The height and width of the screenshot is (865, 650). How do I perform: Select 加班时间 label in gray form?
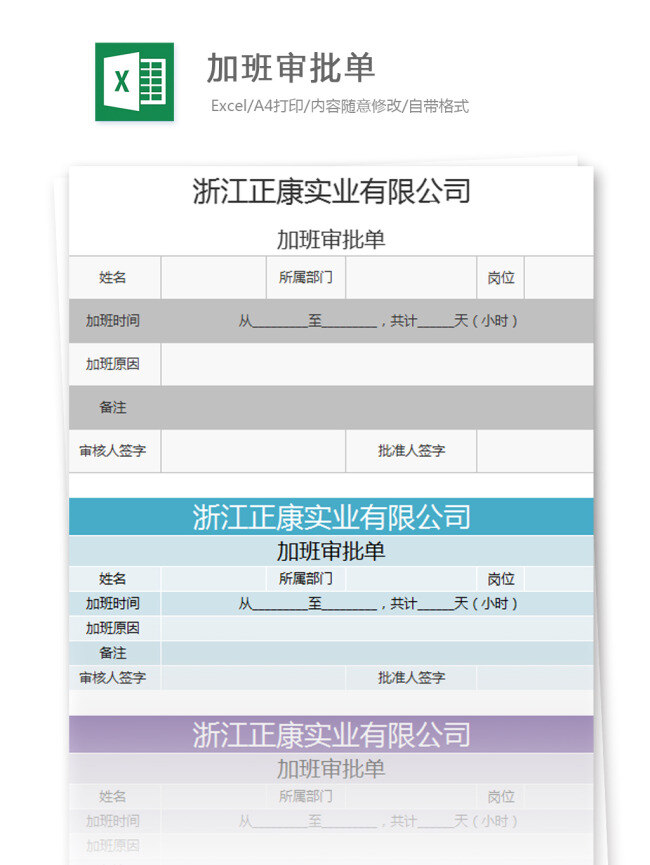[x=113, y=321]
